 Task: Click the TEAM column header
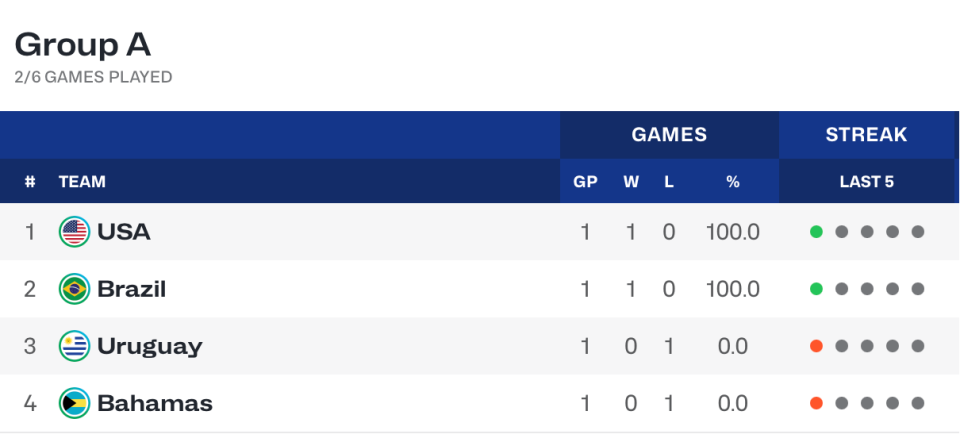click(x=82, y=182)
